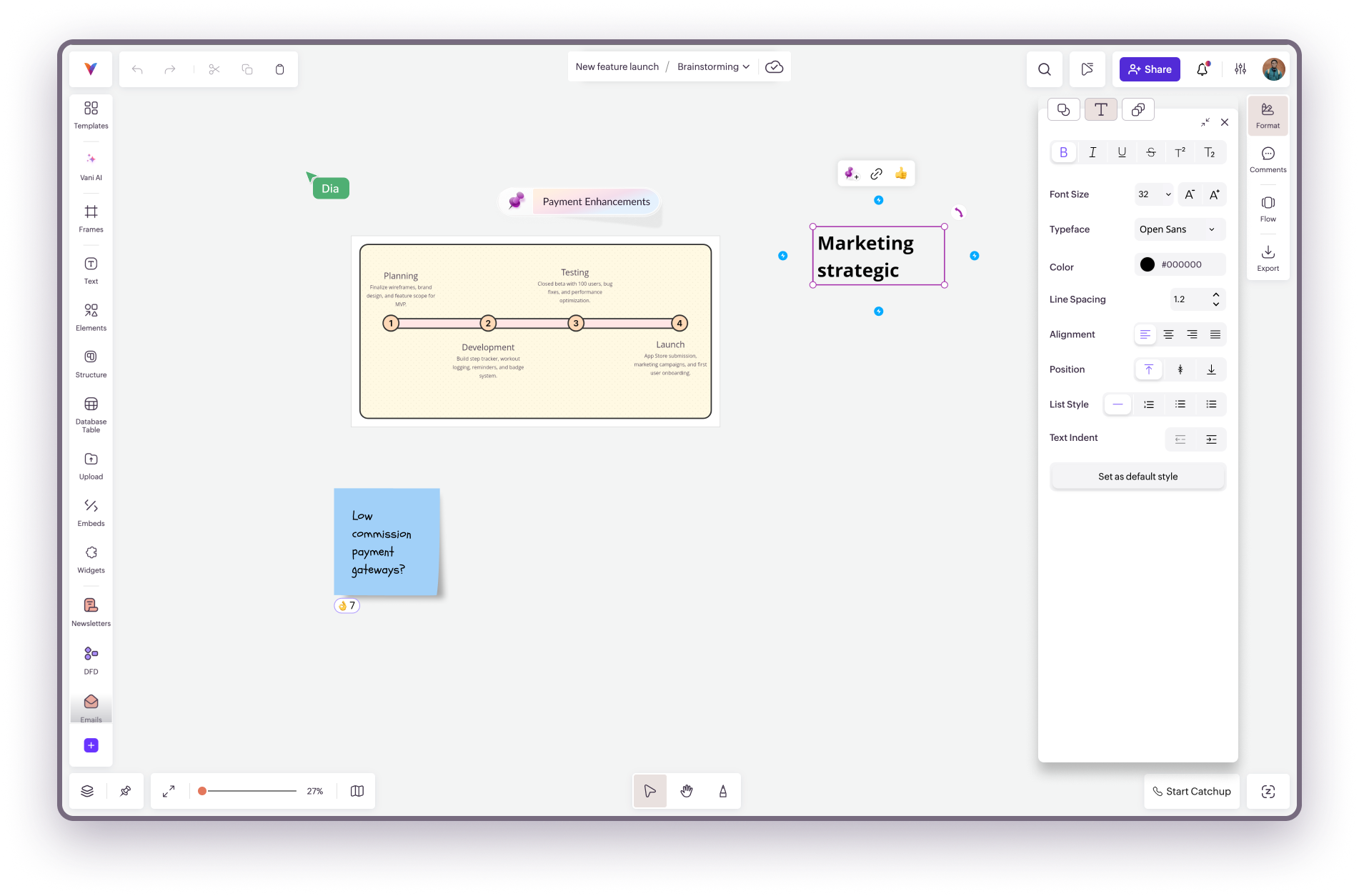This screenshot has height=896, width=1359.
Task: Open the Embeds tool
Action: click(x=91, y=513)
